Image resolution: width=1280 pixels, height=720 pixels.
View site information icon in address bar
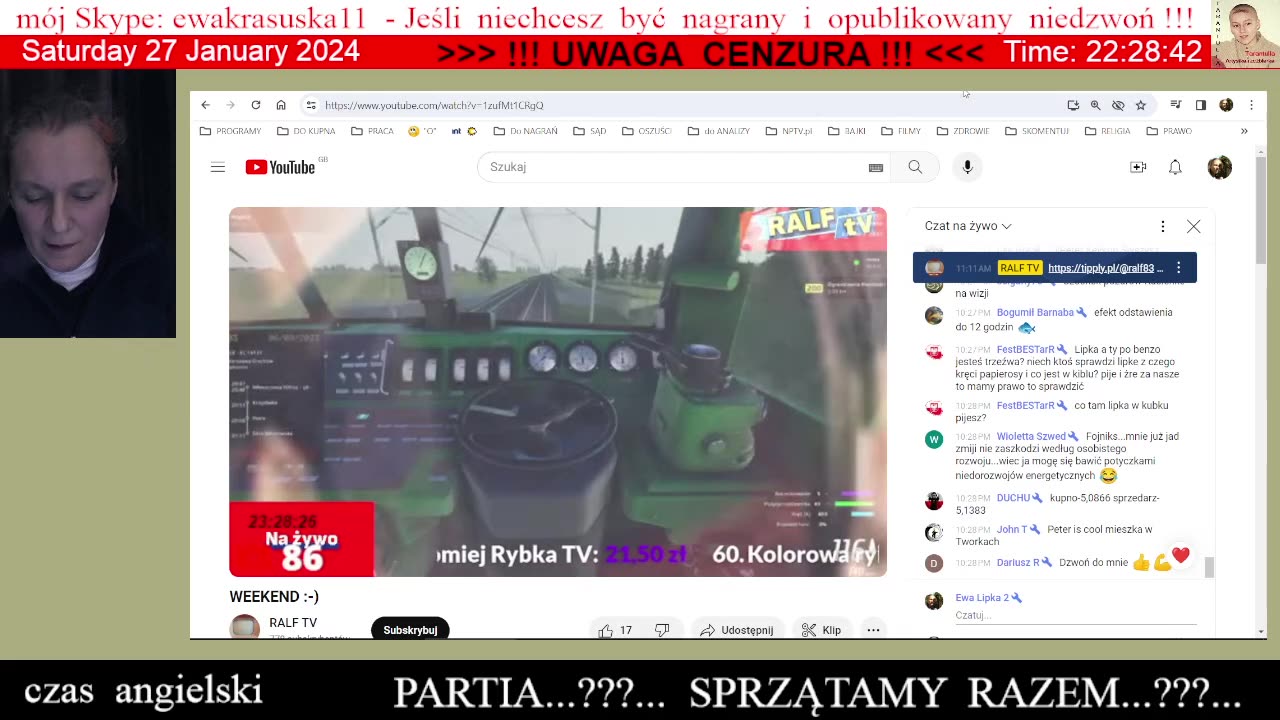[311, 105]
